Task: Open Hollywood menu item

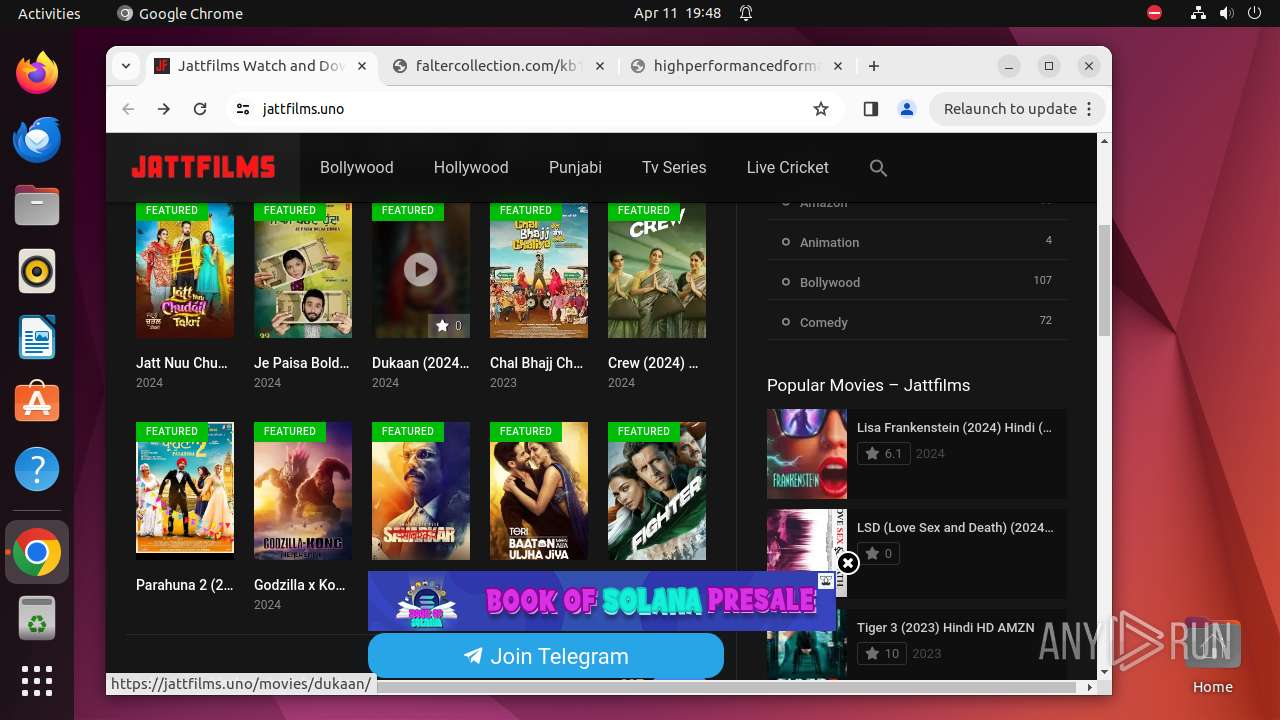Action: (471, 168)
